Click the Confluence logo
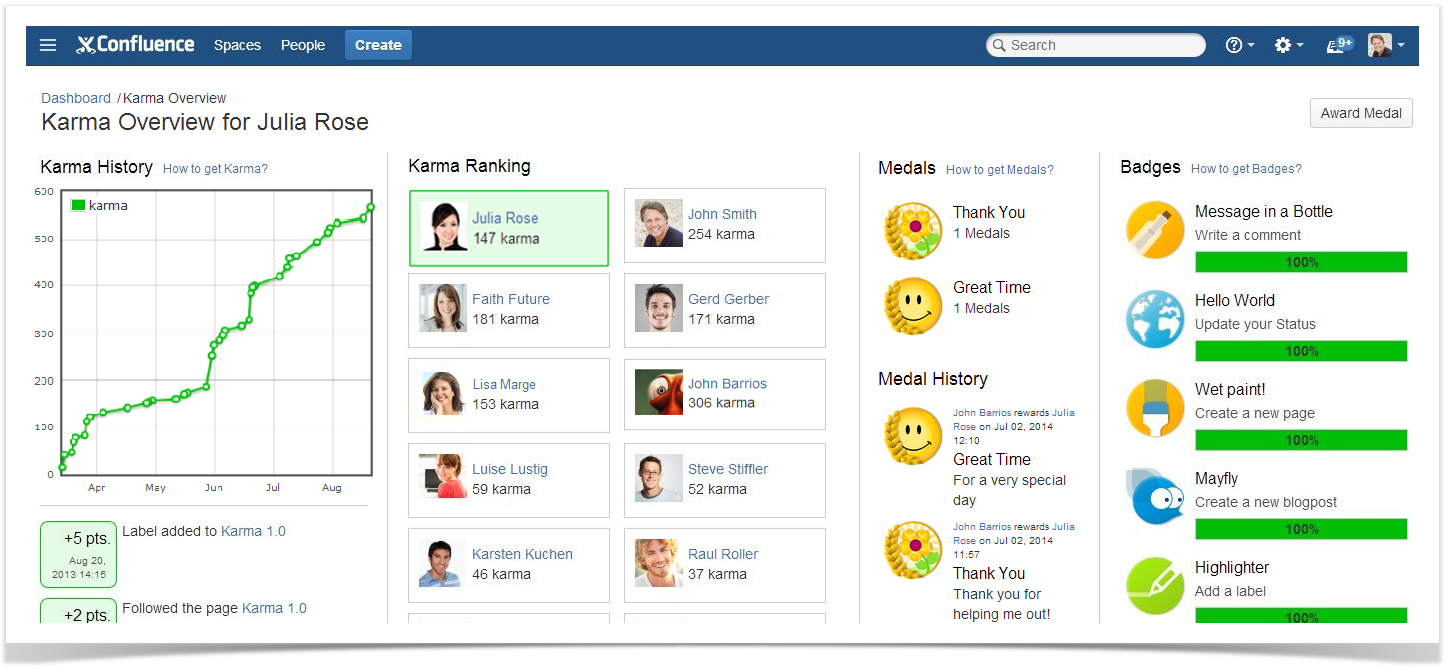 click(135, 45)
